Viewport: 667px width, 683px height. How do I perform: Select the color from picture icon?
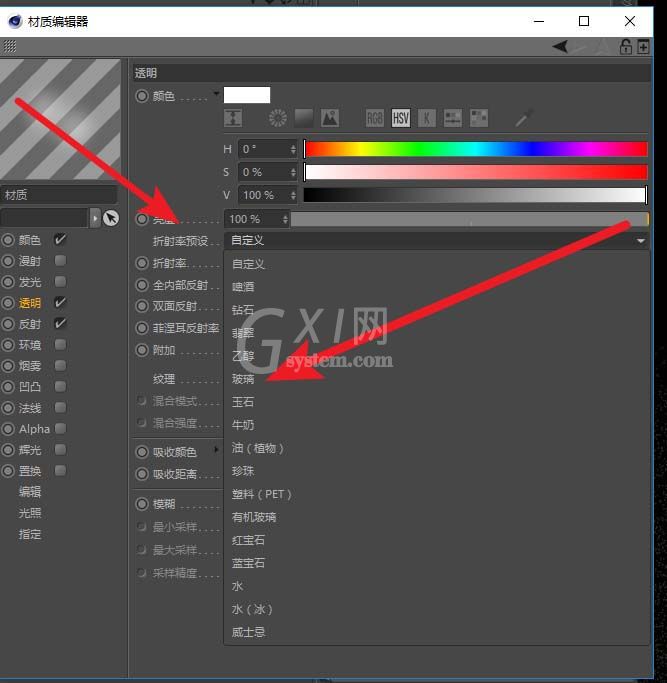[330, 118]
